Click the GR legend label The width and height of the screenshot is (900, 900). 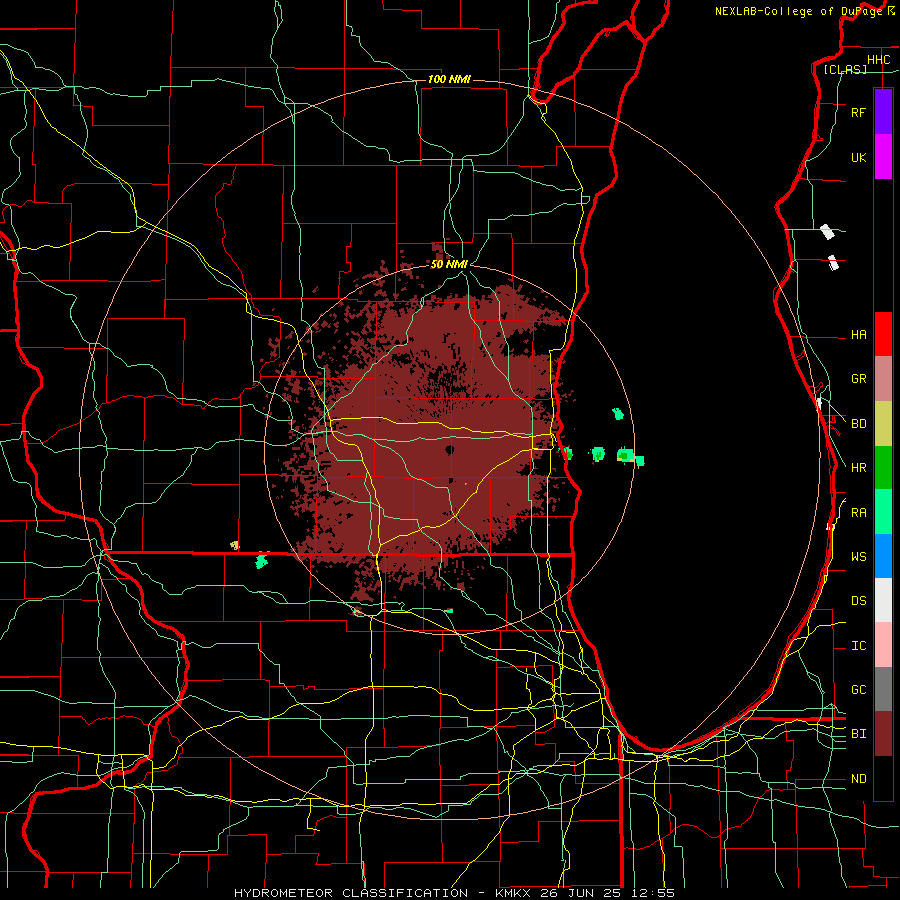pyautogui.click(x=858, y=379)
